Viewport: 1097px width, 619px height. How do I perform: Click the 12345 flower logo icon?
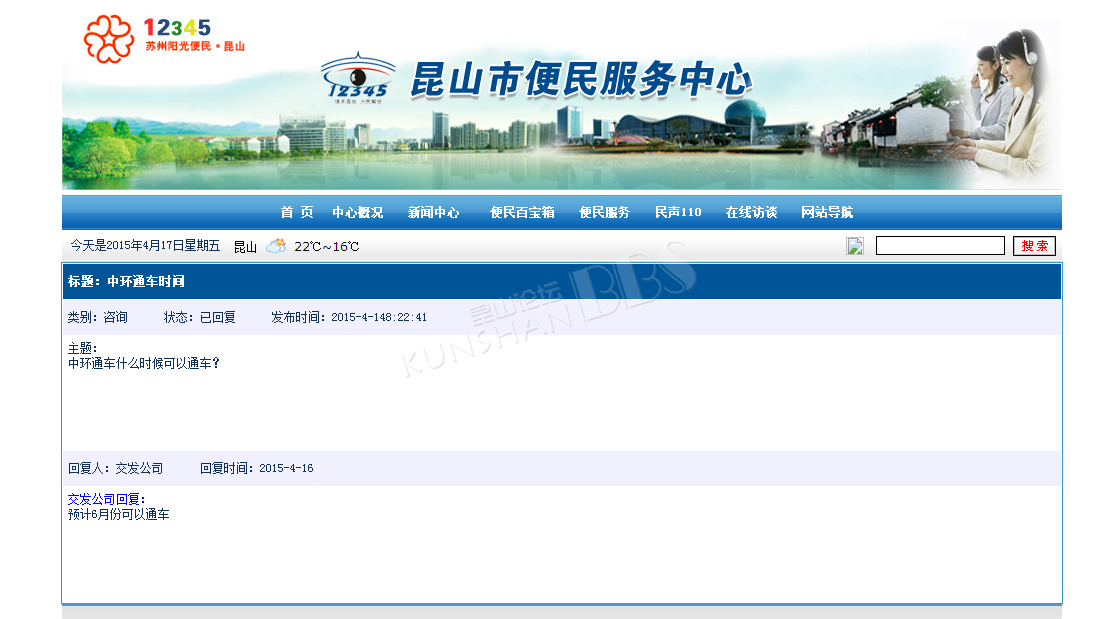click(108, 39)
